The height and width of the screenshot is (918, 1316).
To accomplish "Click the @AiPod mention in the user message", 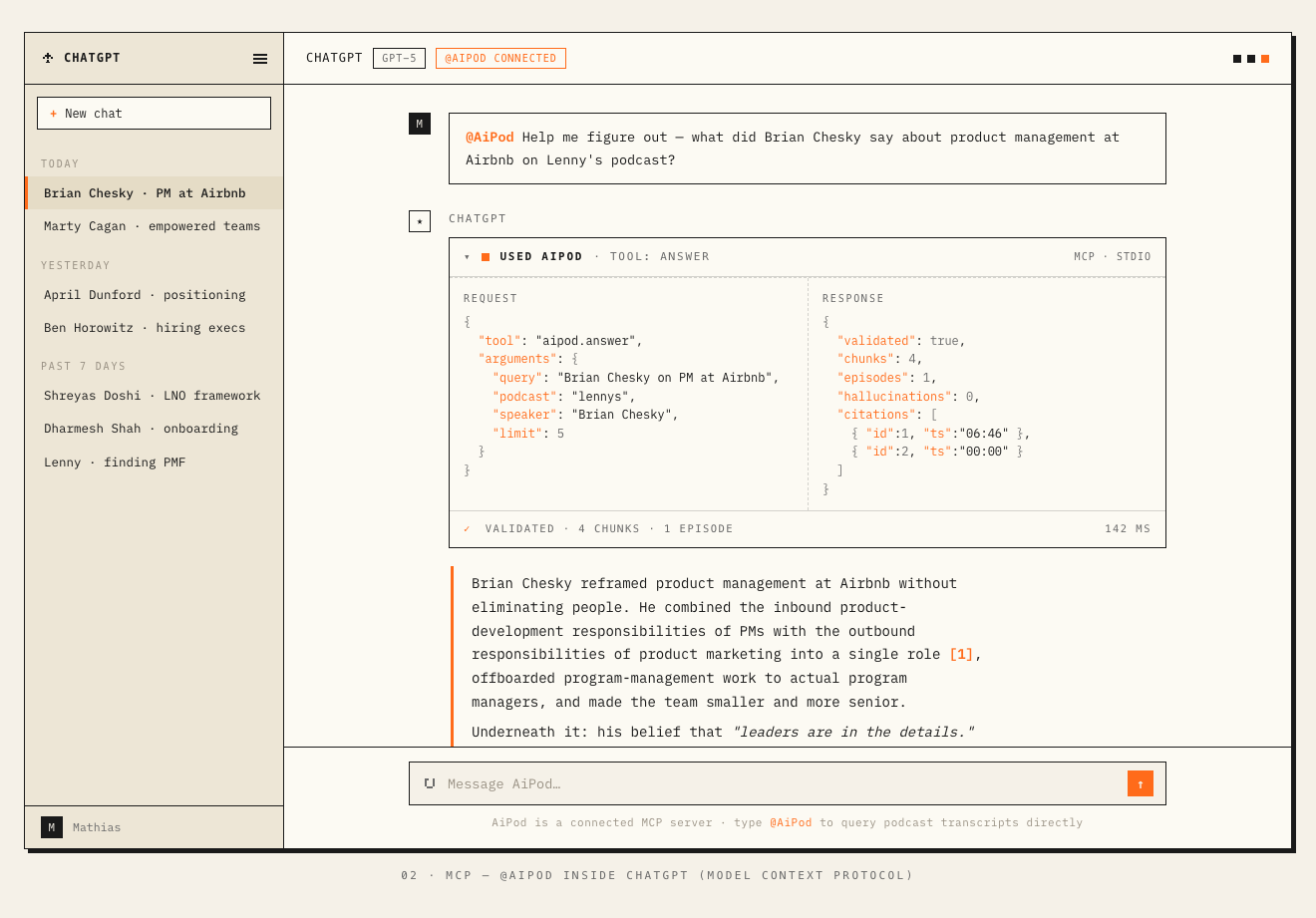I will click(490, 138).
